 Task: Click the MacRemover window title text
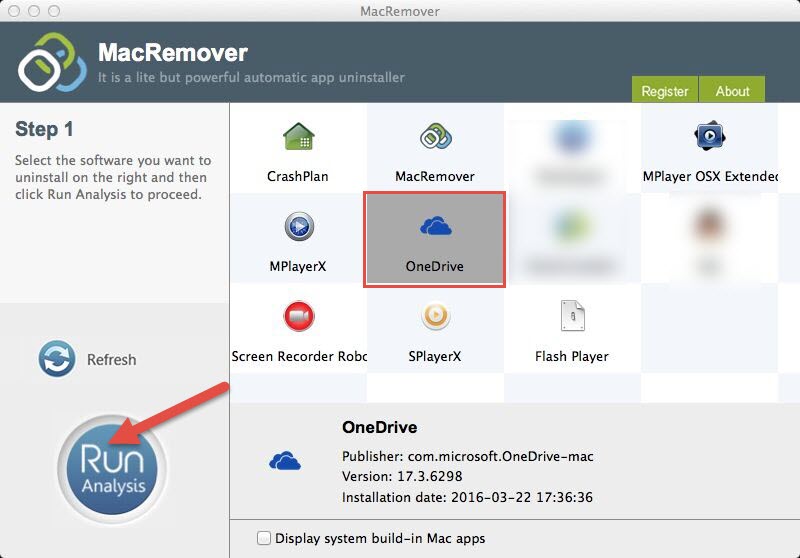click(x=399, y=11)
